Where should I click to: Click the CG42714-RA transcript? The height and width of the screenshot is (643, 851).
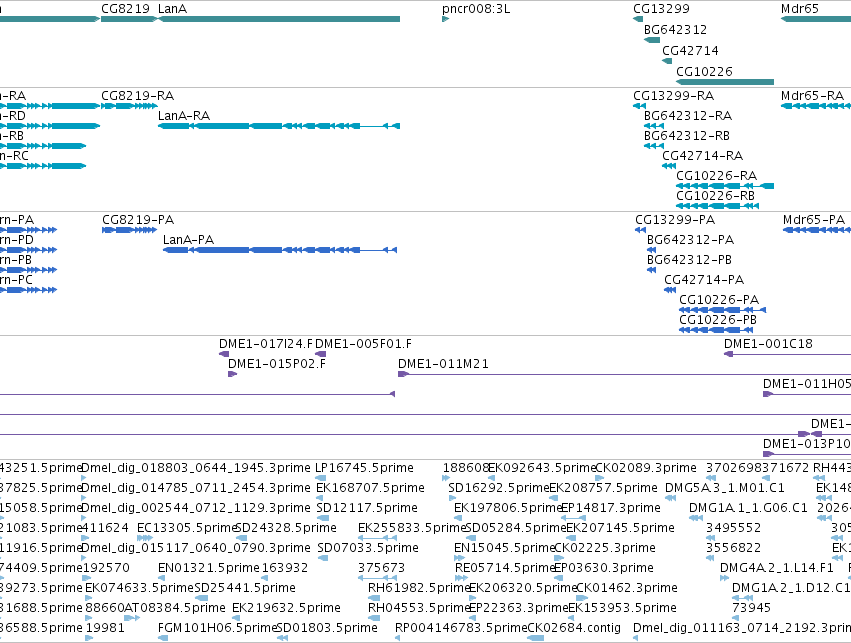point(669,166)
